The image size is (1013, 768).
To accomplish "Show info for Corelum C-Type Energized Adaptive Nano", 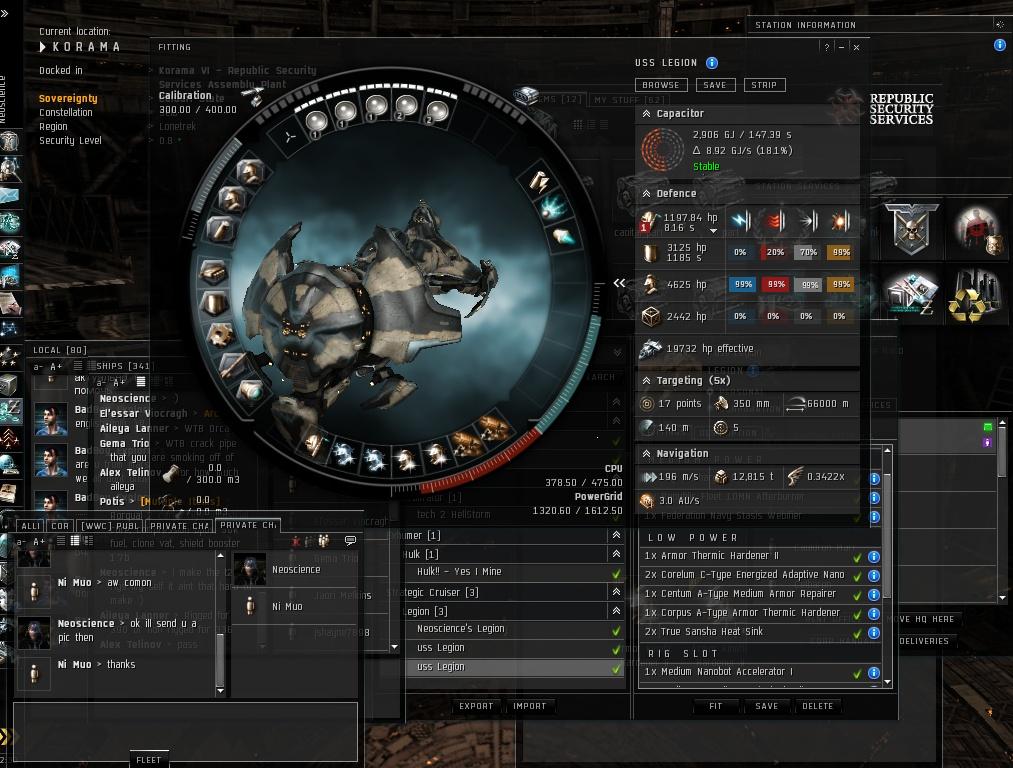I will point(873,576).
